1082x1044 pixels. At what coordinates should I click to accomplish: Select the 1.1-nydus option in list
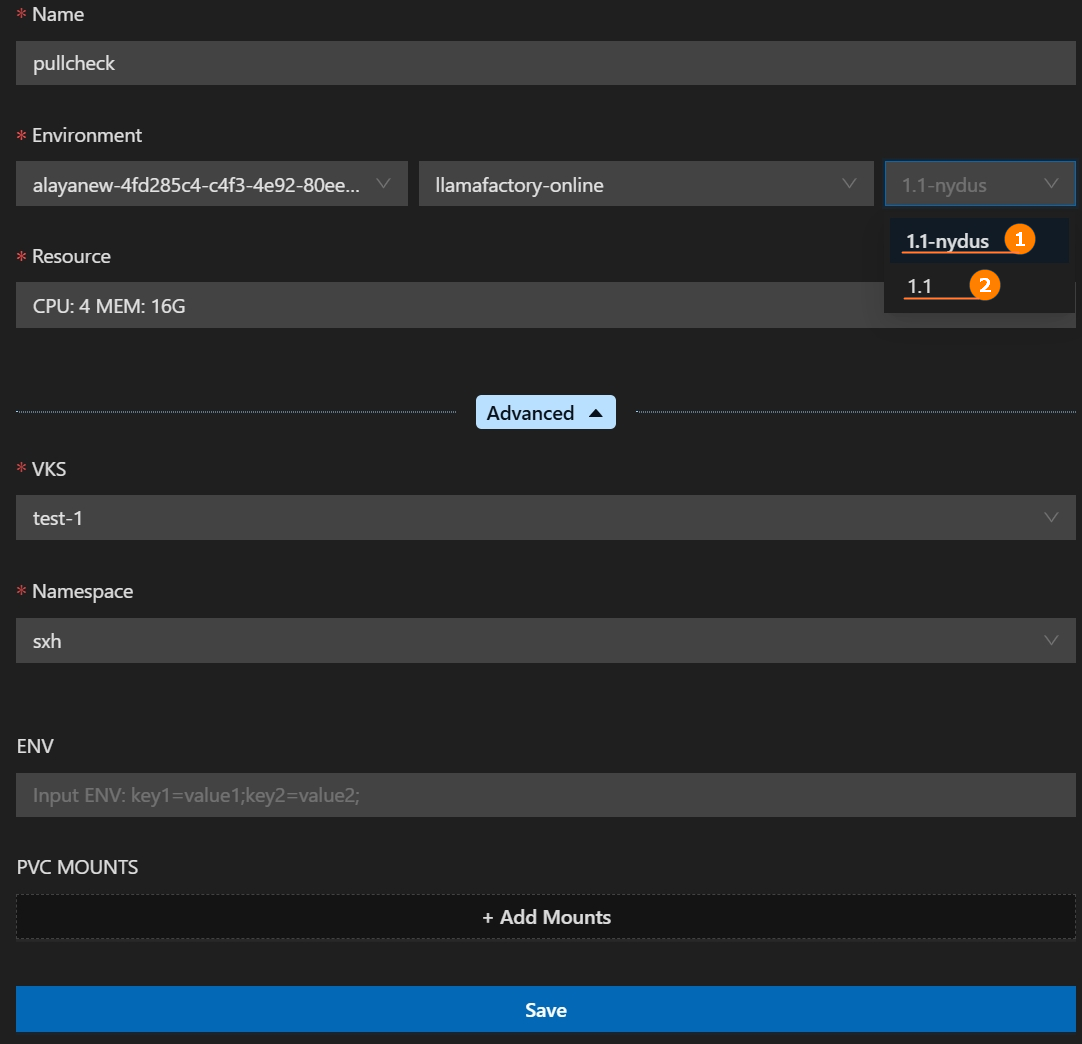click(979, 241)
